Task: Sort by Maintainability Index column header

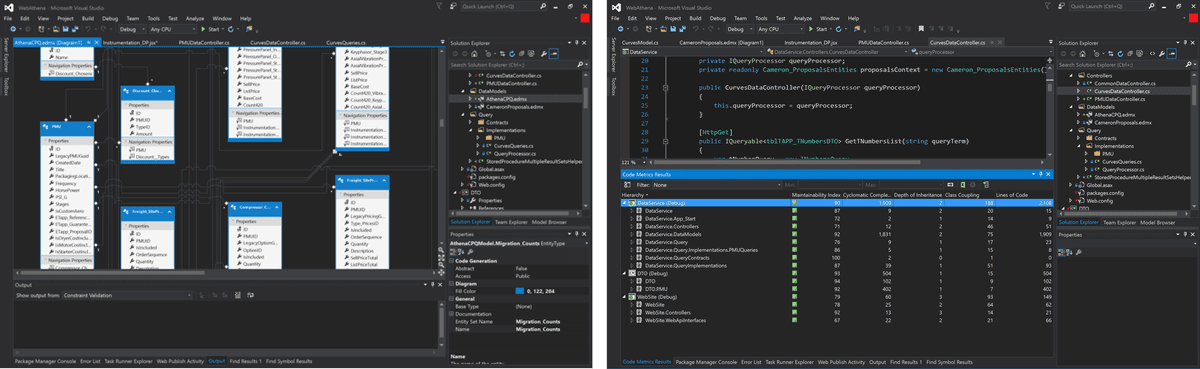Action: [817, 195]
